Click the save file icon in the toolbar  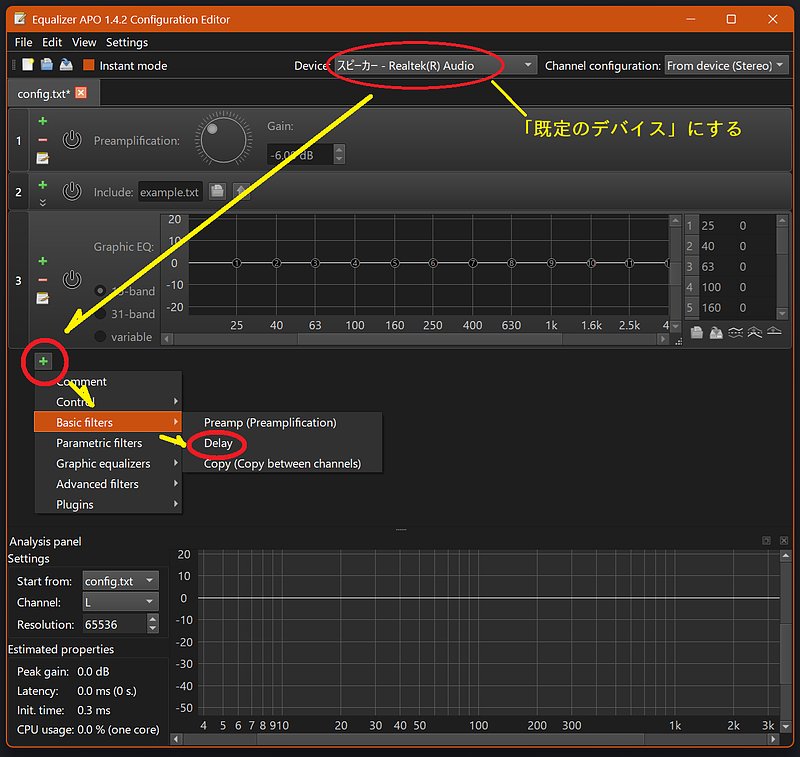(66, 65)
